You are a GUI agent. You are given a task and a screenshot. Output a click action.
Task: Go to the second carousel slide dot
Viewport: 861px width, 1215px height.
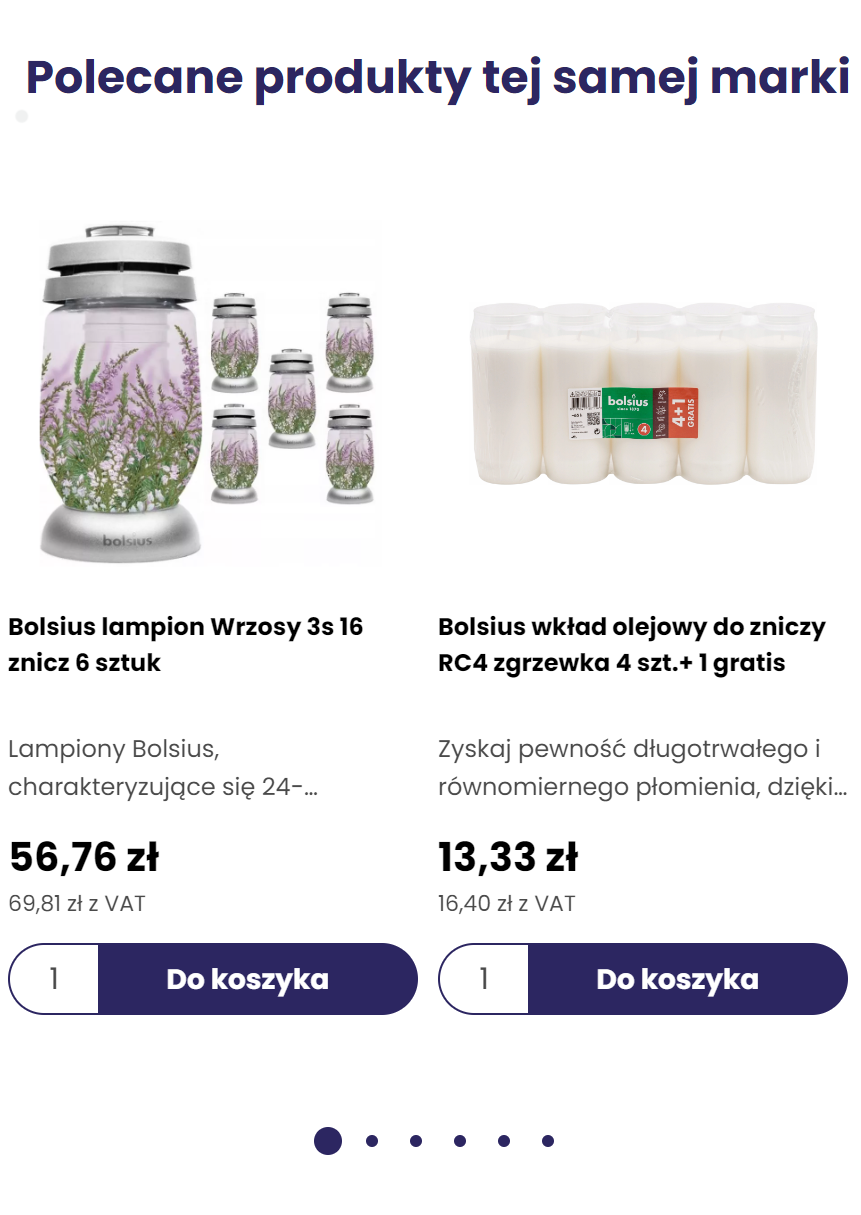pos(372,1141)
